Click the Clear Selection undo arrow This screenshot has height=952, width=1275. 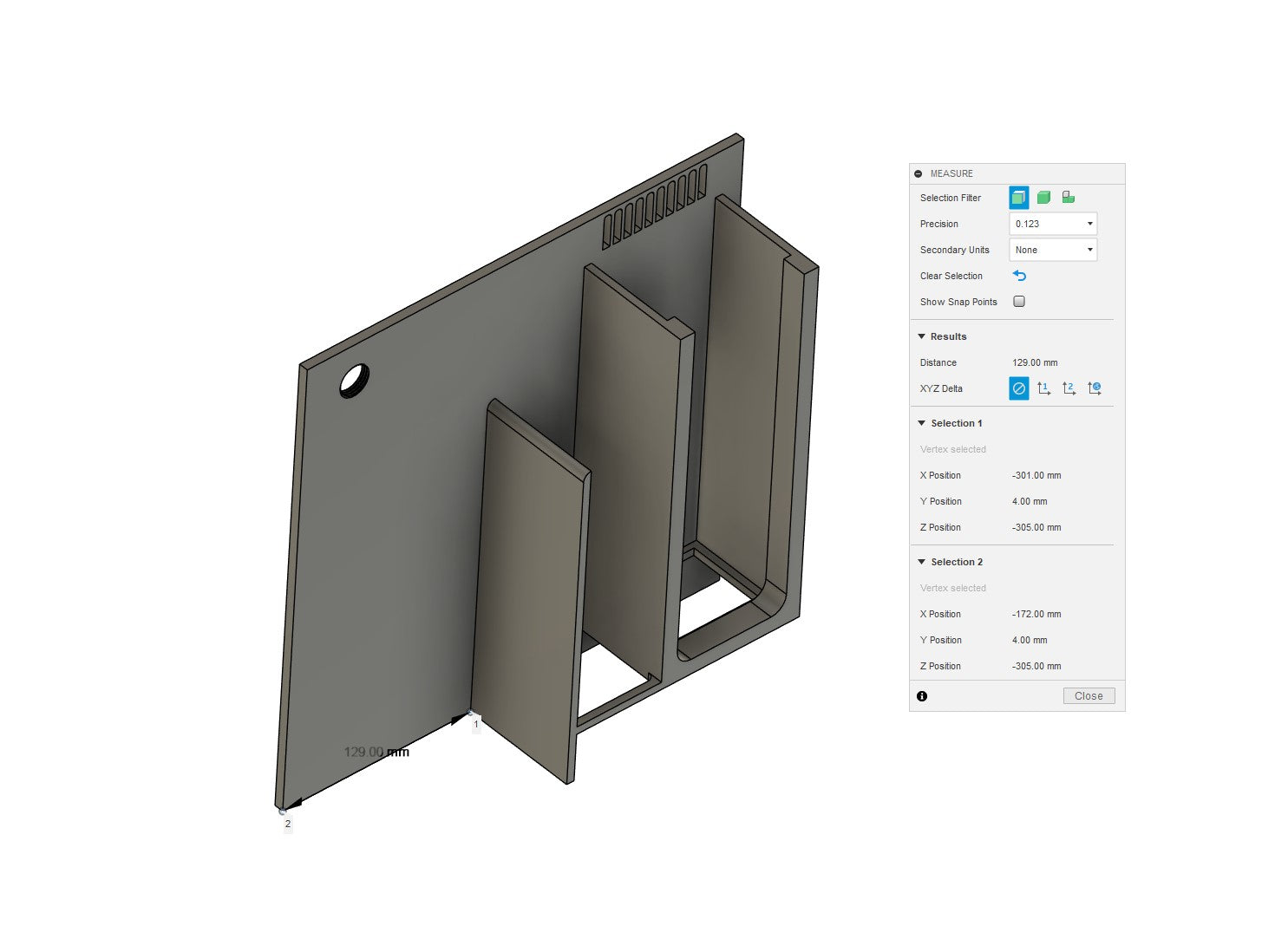(1019, 276)
